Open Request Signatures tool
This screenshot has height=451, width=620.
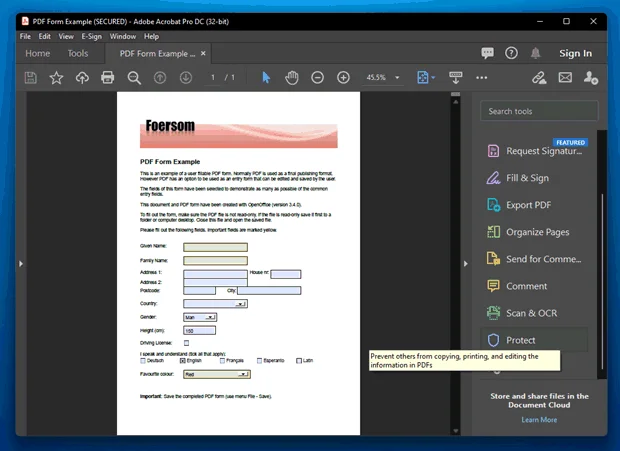534,151
